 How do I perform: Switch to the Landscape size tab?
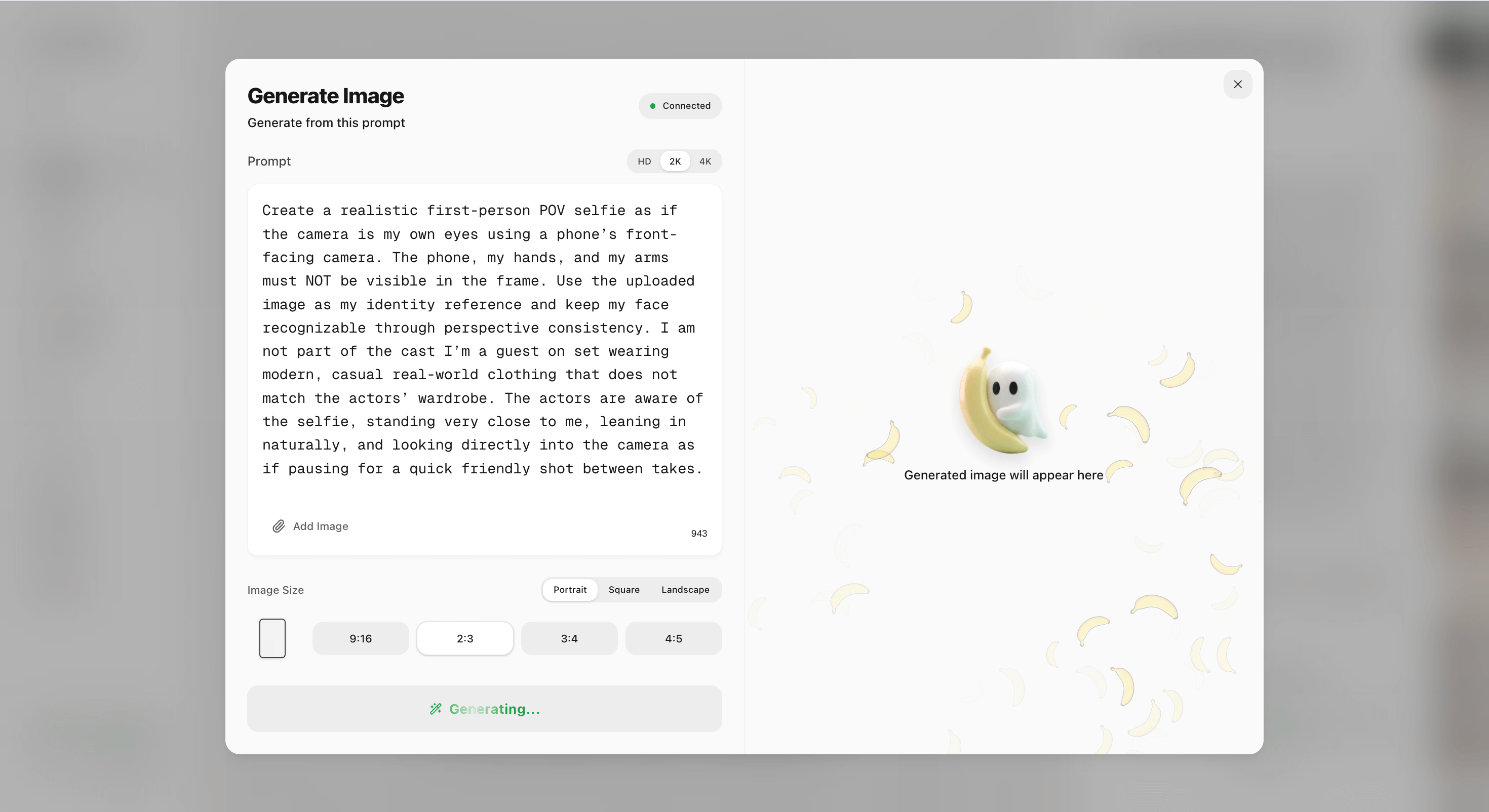[685, 589]
